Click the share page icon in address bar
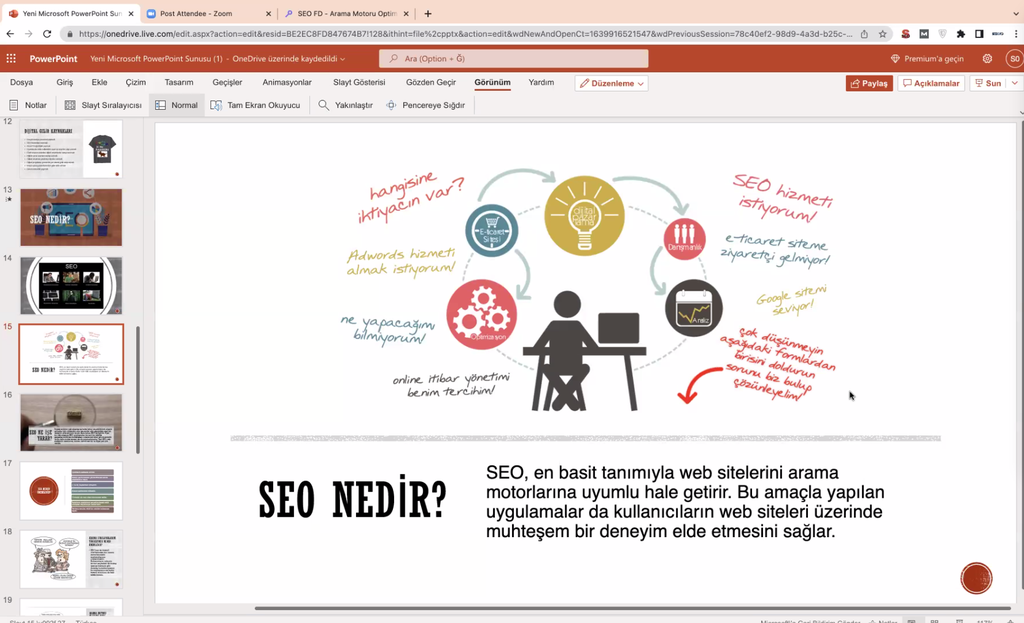The width and height of the screenshot is (1024, 623). [x=864, y=34]
